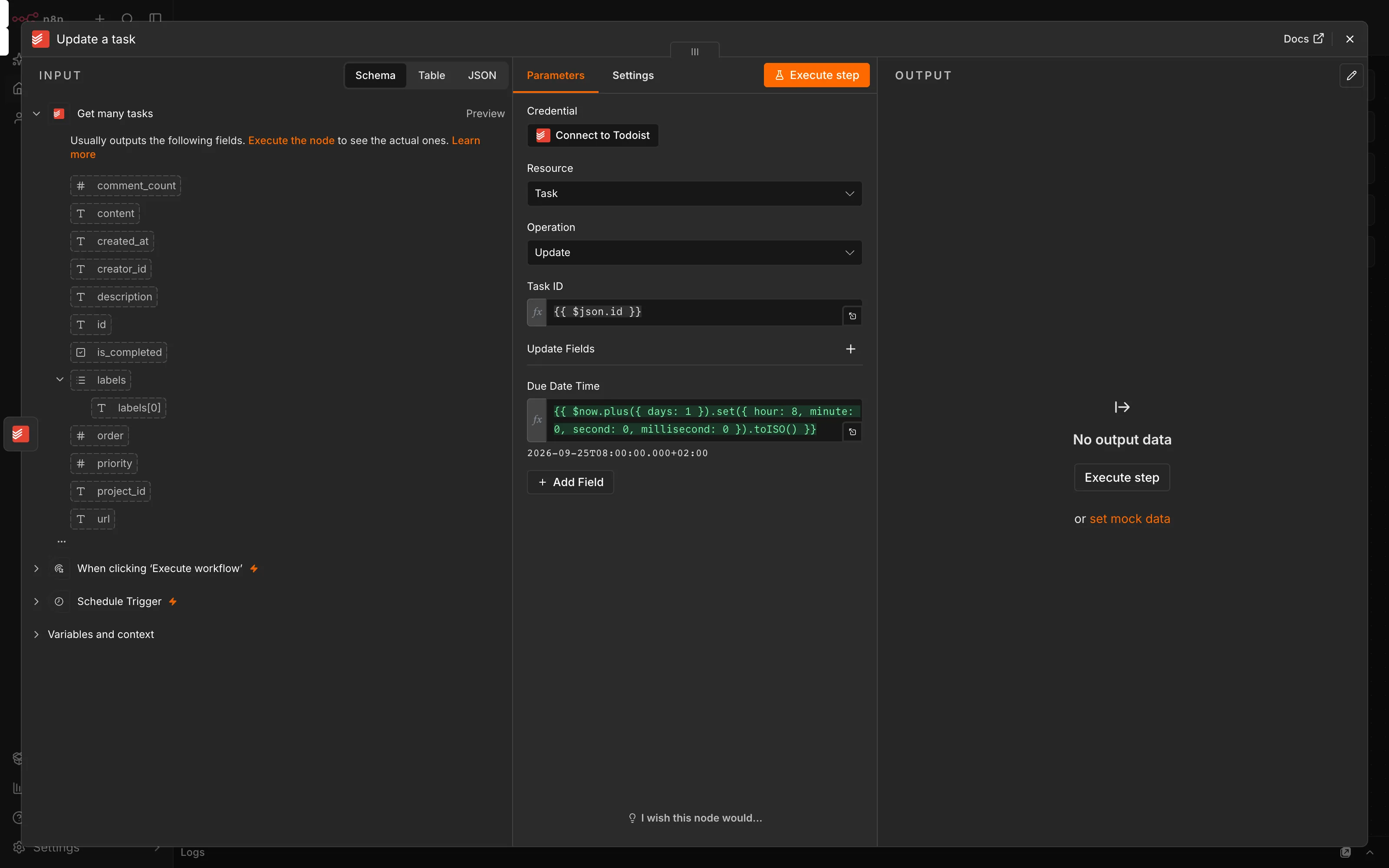Open the Parameters tab
Screen dimensions: 1389x868
(556, 75)
